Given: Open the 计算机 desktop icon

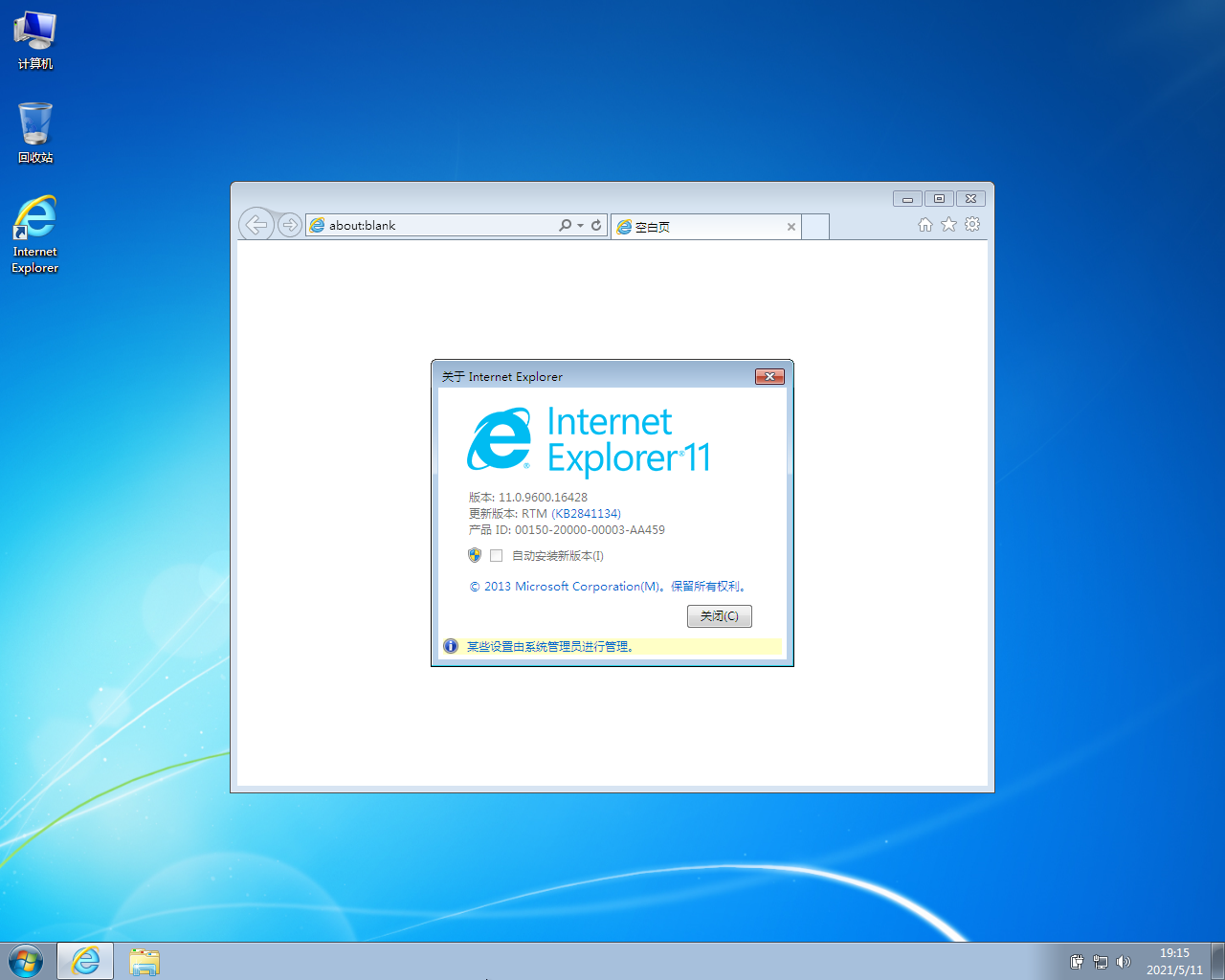Looking at the screenshot, I should pyautogui.click(x=35, y=40).
